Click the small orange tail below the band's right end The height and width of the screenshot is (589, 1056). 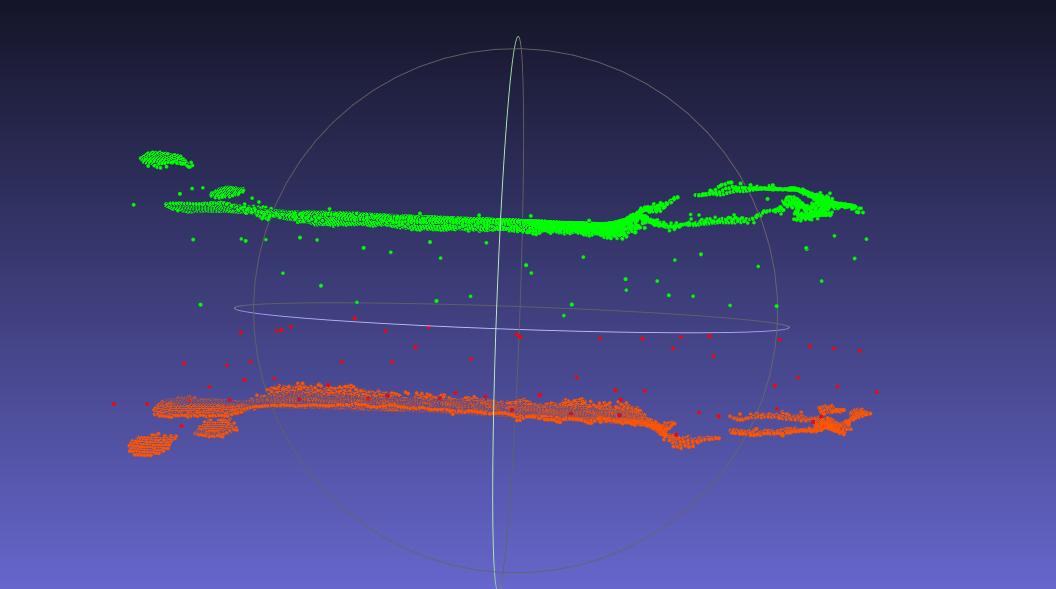tap(695, 439)
